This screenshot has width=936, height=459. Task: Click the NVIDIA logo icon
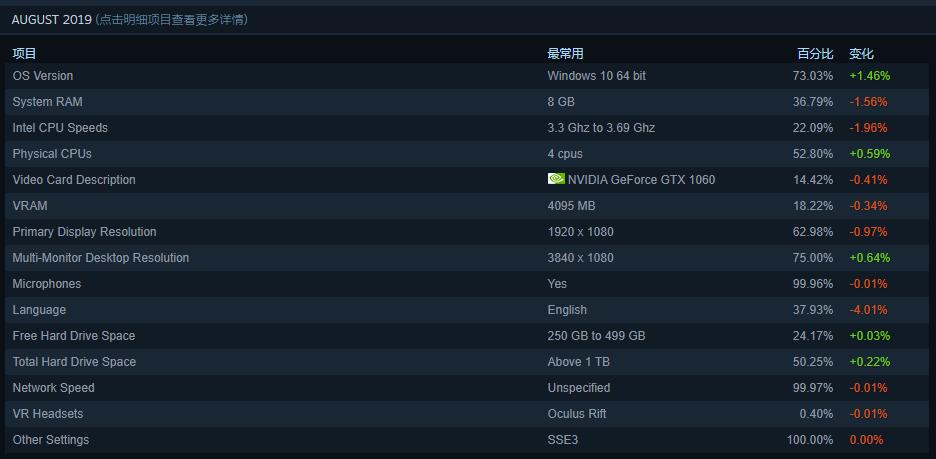point(556,179)
